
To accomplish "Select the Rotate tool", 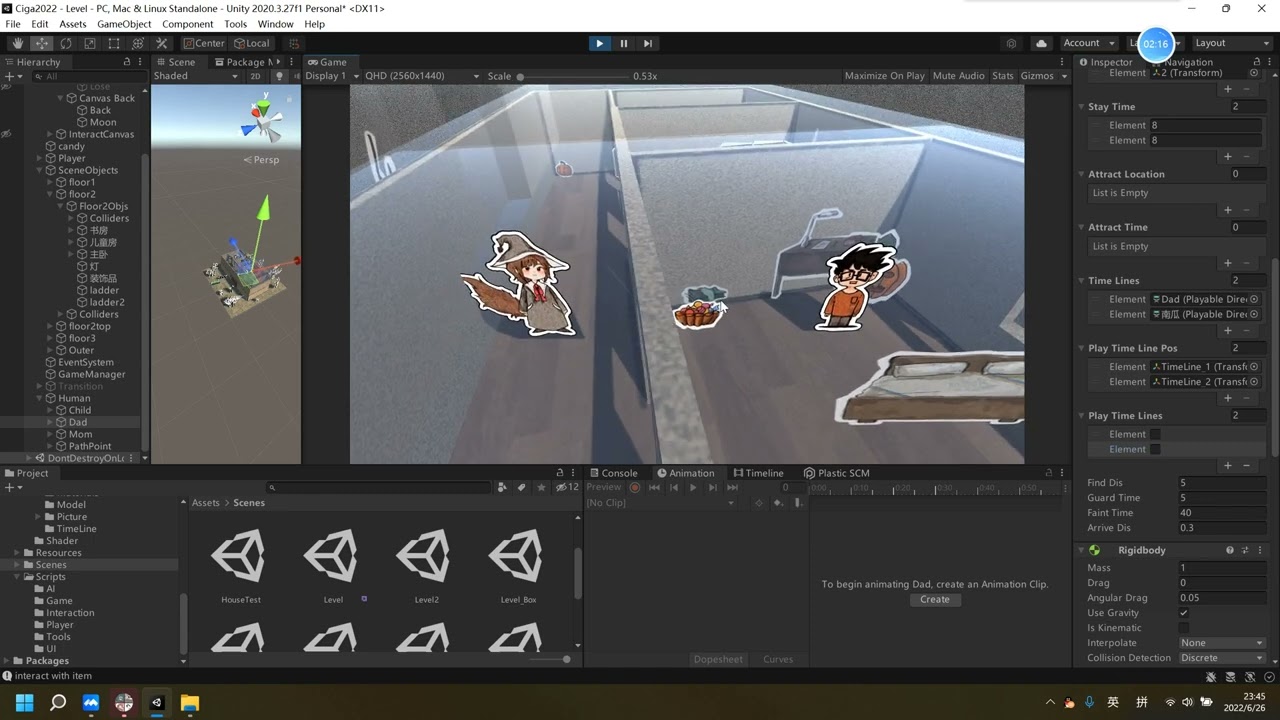I will coord(65,43).
